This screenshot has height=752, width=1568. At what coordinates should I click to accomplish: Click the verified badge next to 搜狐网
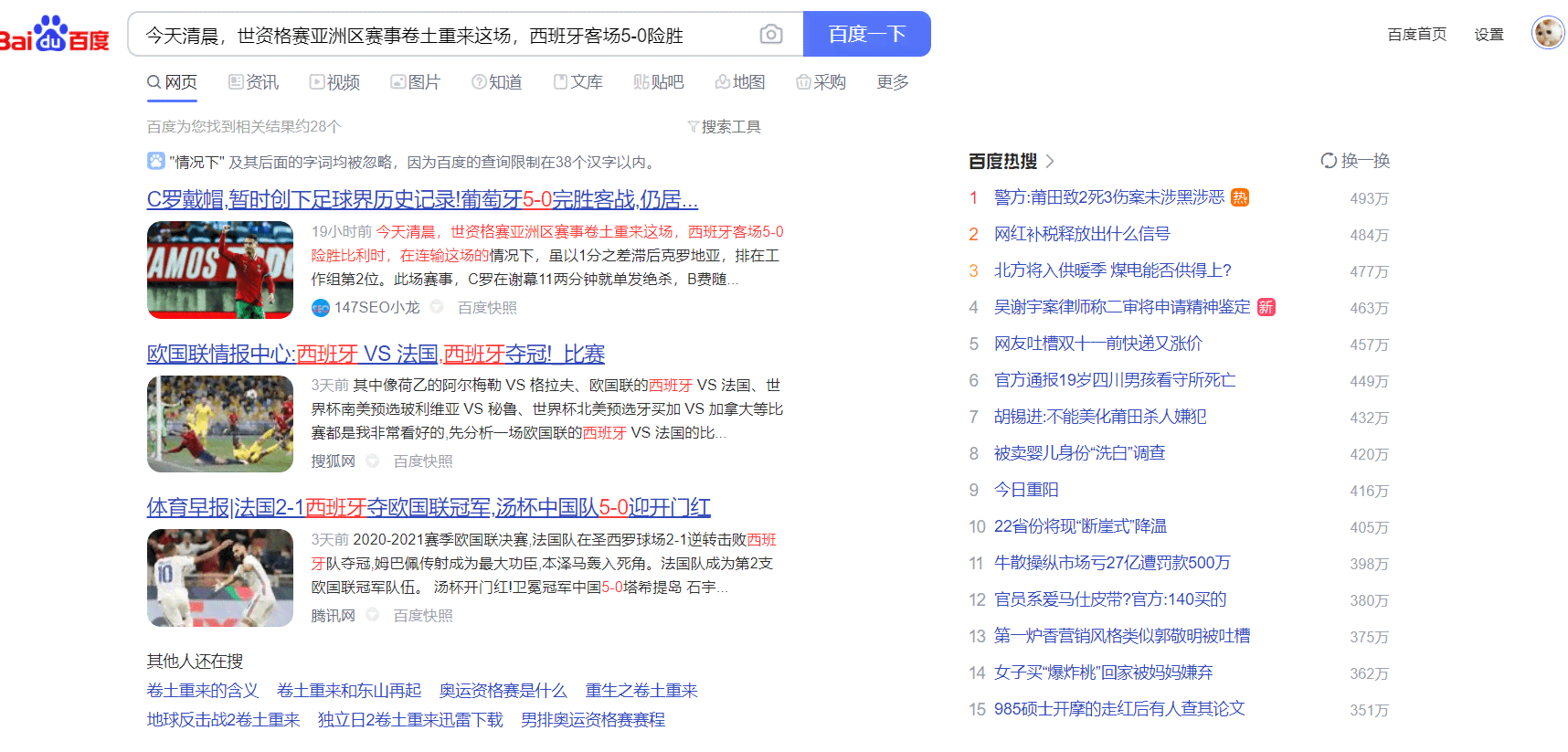pyautogui.click(x=373, y=461)
